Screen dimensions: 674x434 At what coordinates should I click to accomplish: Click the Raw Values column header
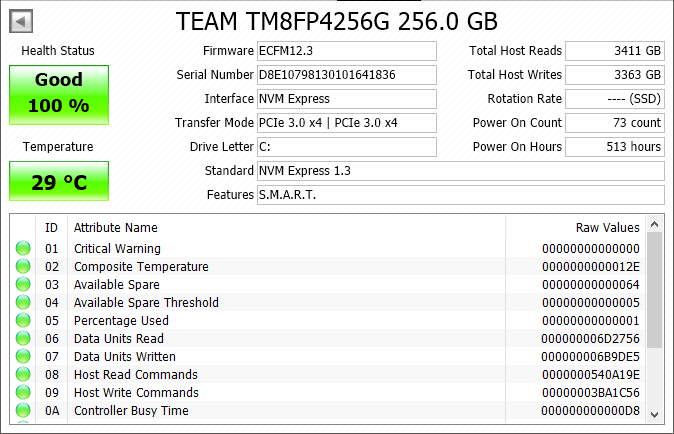[x=576, y=228]
